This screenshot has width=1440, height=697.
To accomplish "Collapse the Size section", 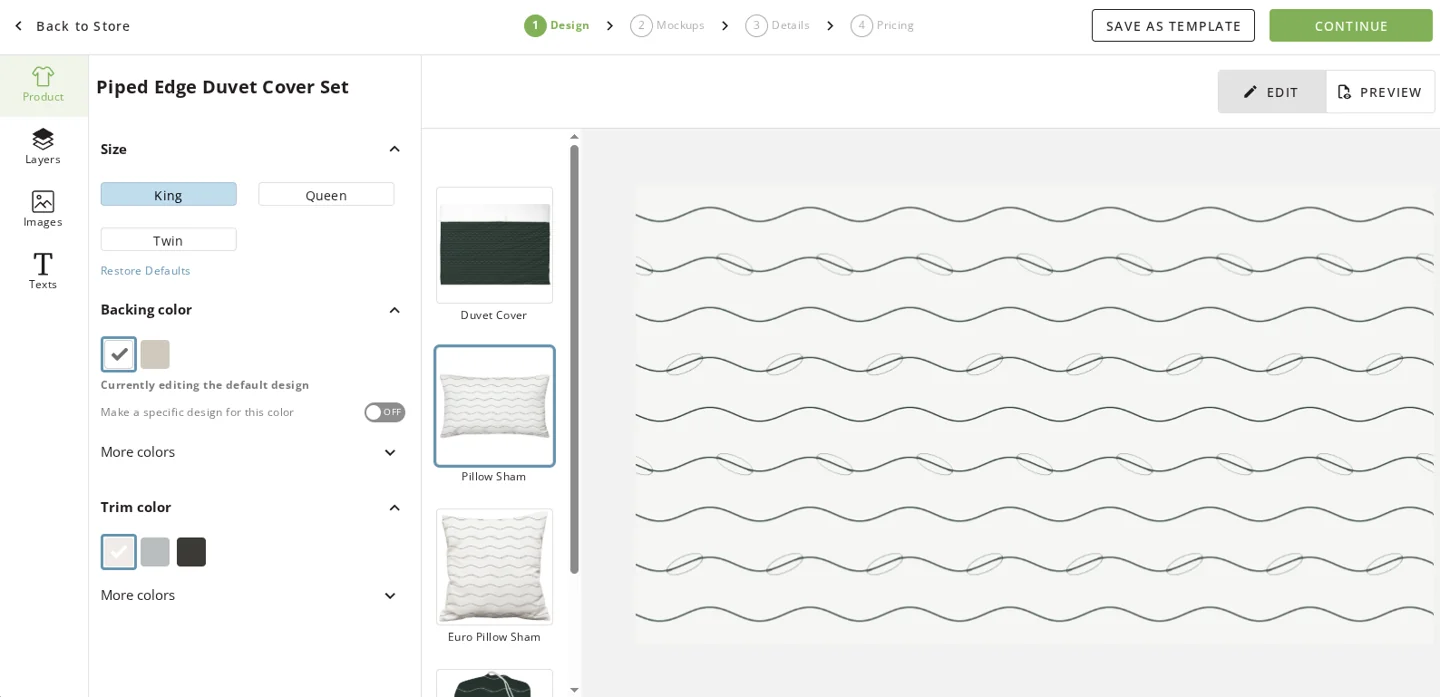I will coord(394,149).
